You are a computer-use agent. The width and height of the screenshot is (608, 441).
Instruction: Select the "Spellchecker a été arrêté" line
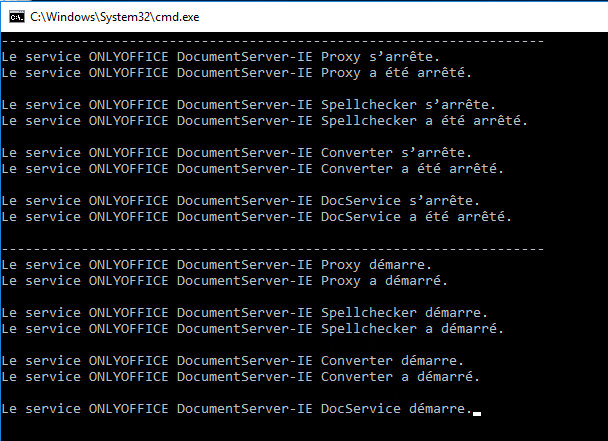pyautogui.click(x=265, y=121)
